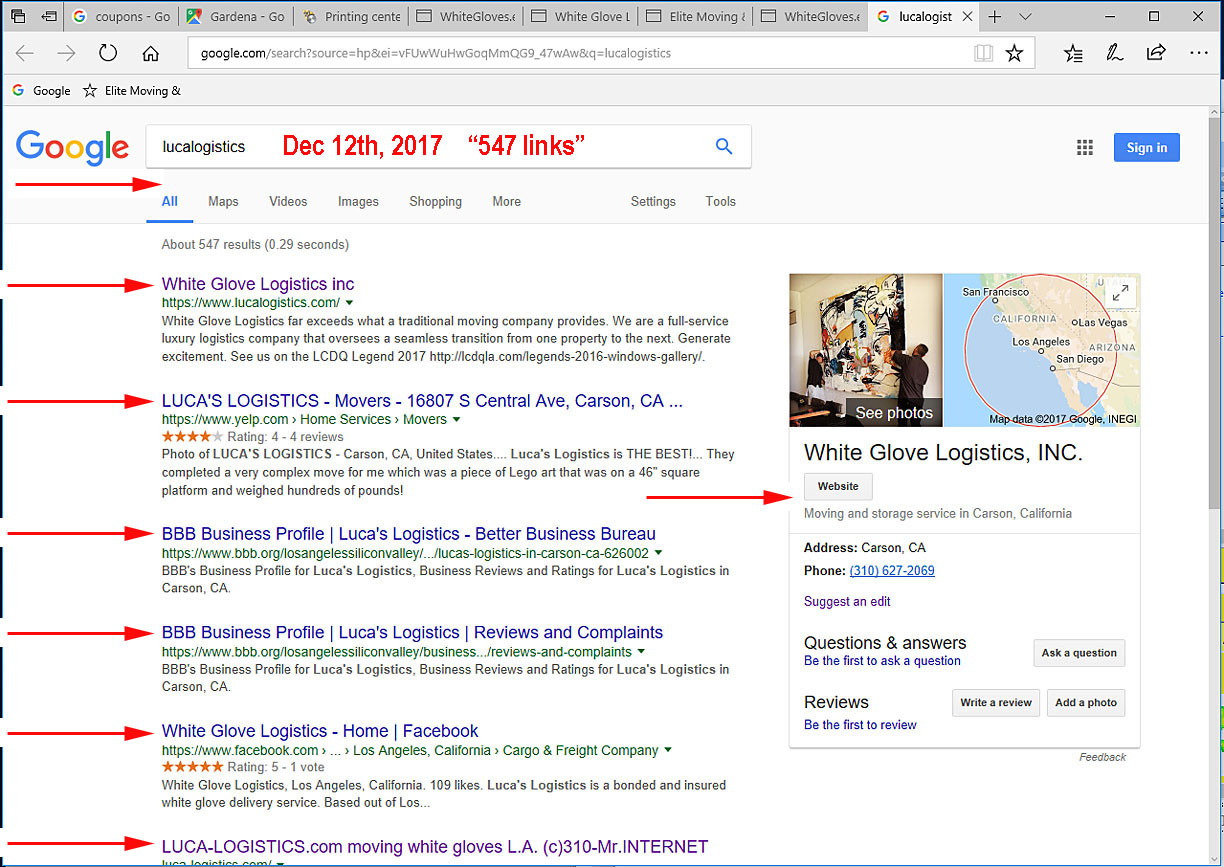Open White Glove Logistics inc result
Screen dimensions: 1224x867
coord(258,284)
